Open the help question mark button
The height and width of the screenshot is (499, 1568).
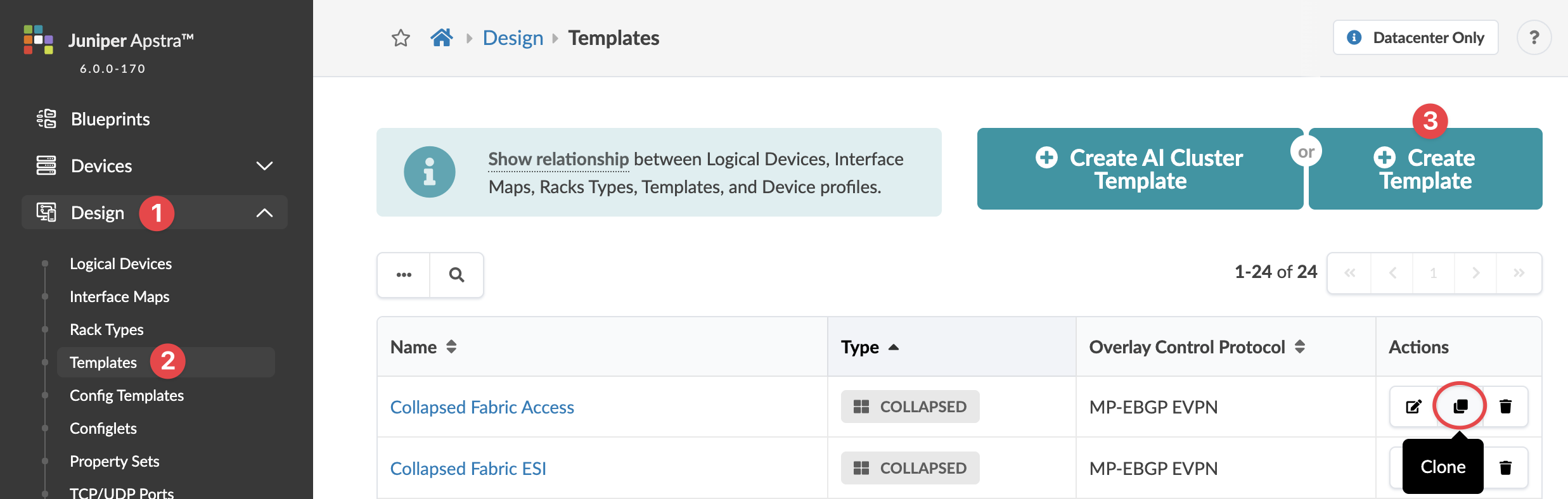point(1534,38)
